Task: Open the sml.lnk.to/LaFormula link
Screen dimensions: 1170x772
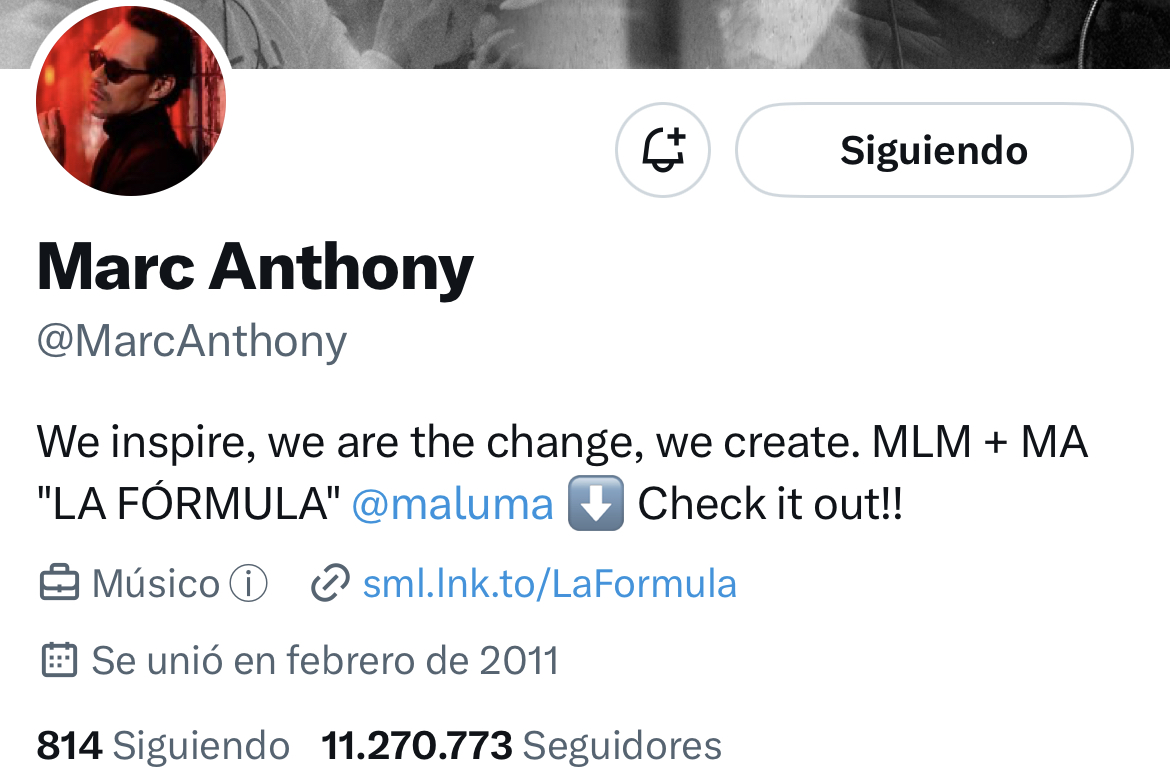Action: click(549, 583)
